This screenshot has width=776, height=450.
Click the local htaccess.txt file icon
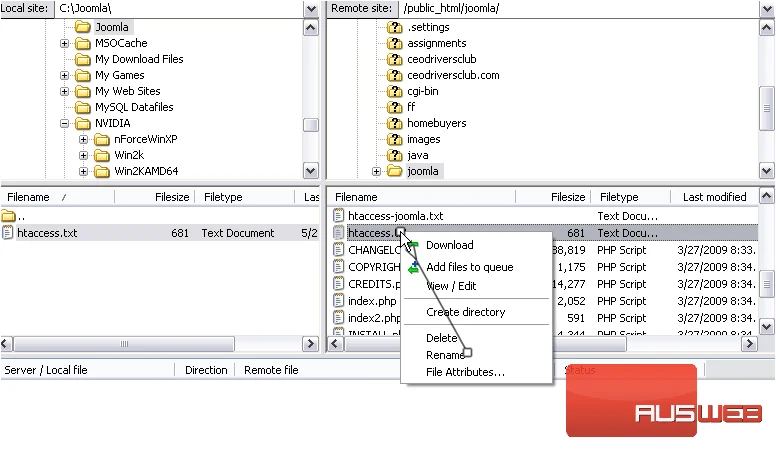(7, 233)
